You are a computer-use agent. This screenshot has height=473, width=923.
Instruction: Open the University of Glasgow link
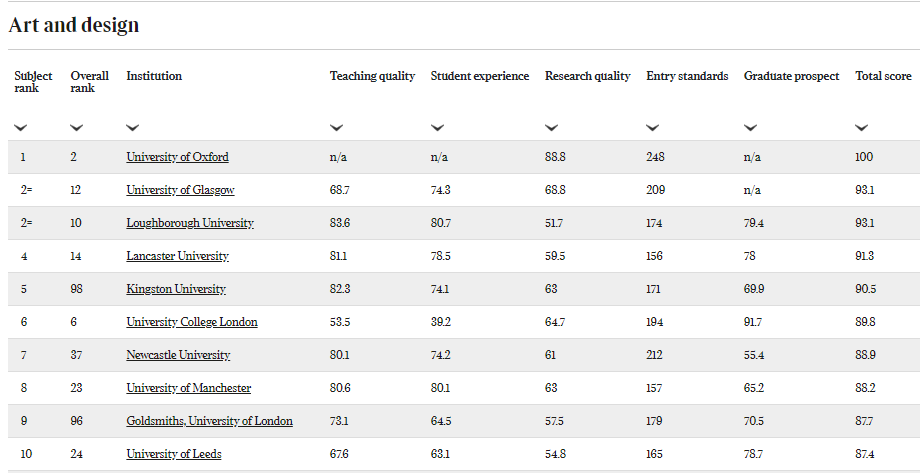coord(180,190)
